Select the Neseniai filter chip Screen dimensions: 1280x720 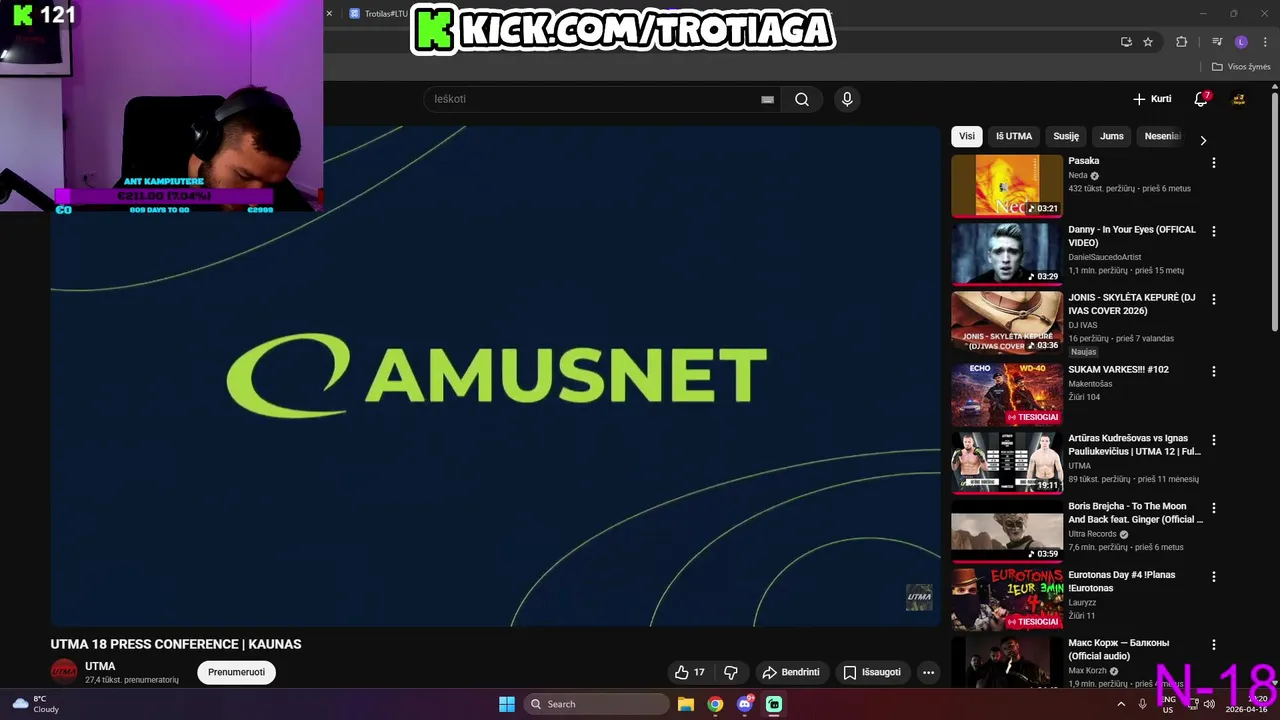click(1162, 136)
